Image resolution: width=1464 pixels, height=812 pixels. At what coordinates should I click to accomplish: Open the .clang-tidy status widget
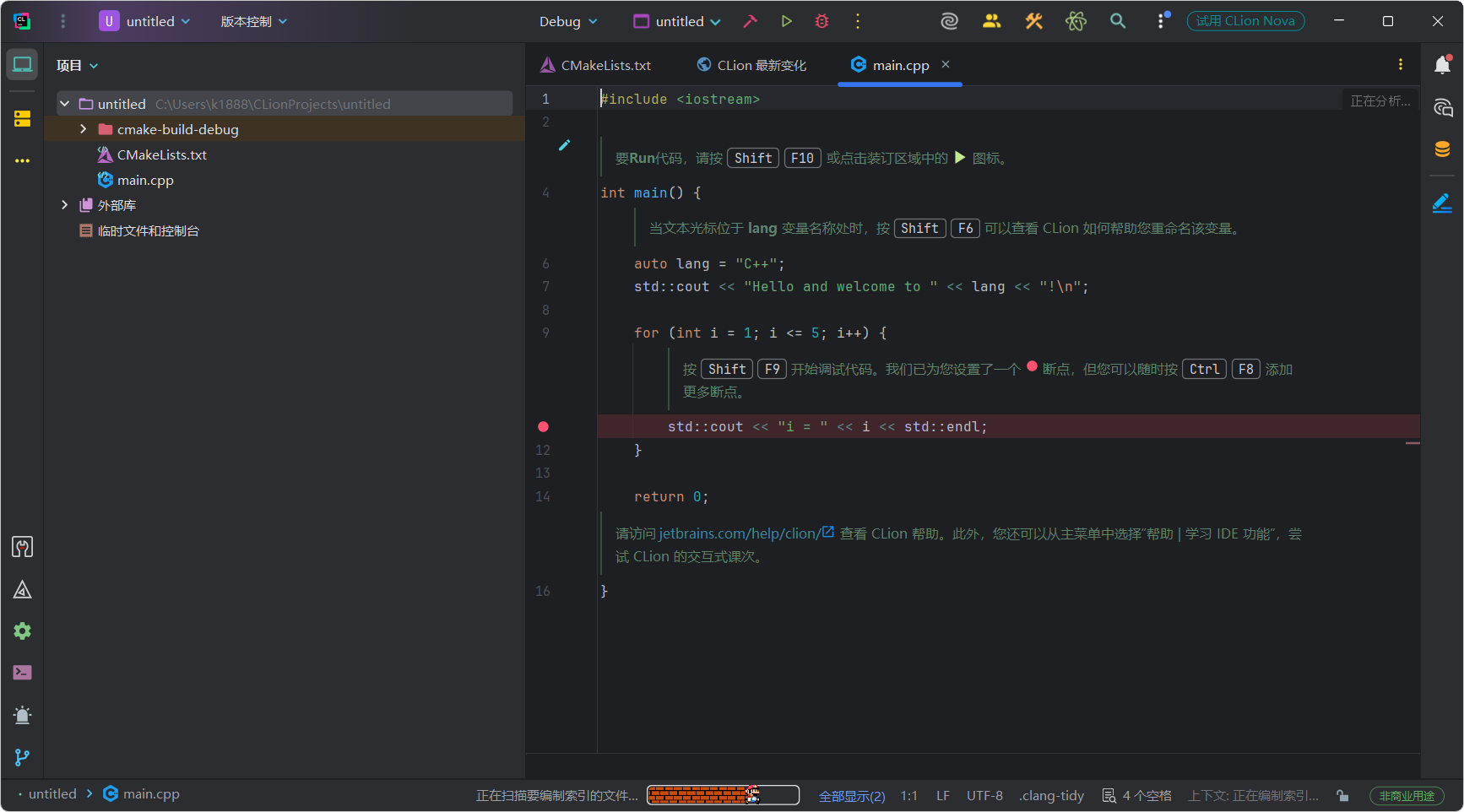(x=1051, y=796)
